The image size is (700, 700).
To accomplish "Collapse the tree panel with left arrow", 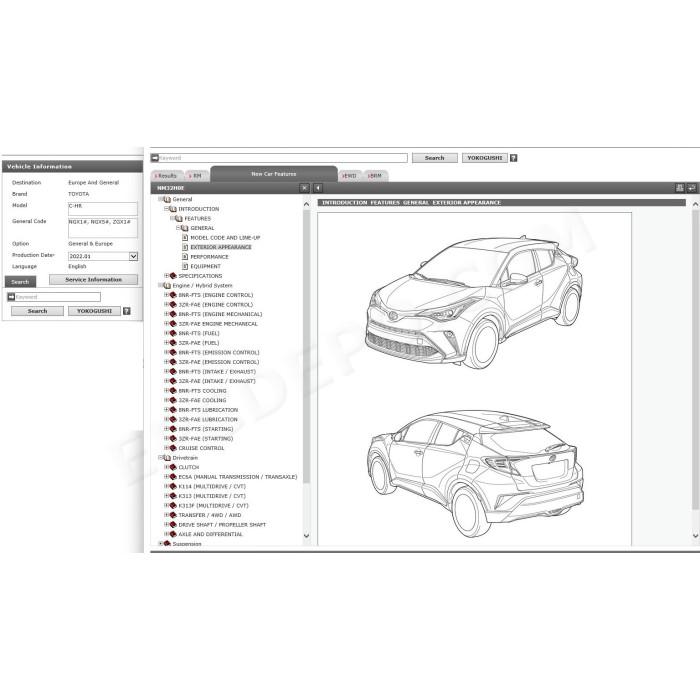I will 318,188.
